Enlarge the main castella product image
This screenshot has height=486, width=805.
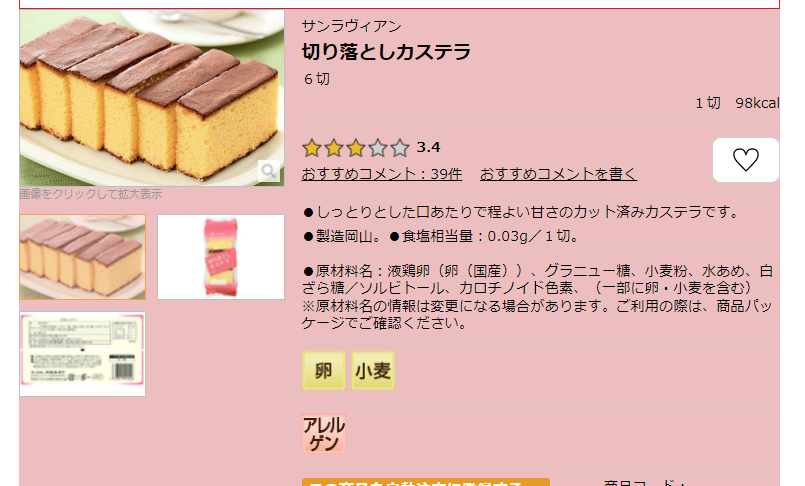[151, 98]
